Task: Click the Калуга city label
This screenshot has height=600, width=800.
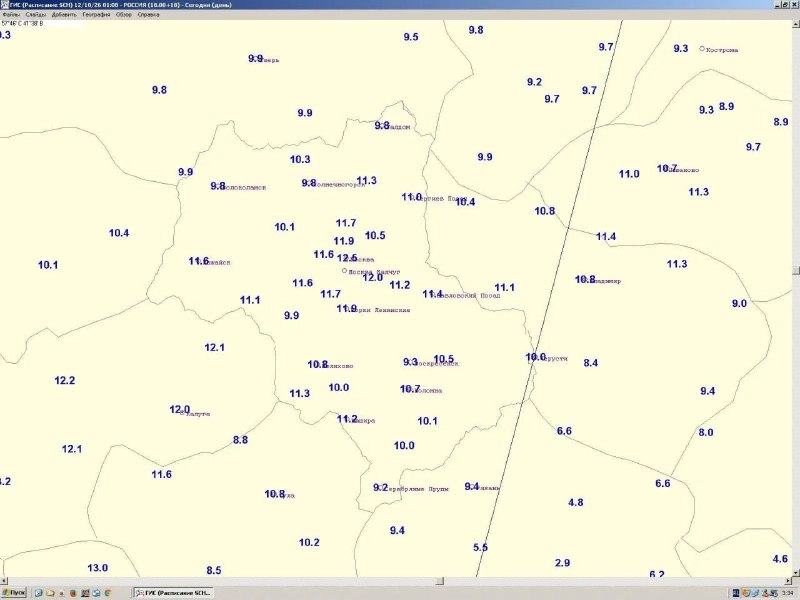Action: click(196, 414)
